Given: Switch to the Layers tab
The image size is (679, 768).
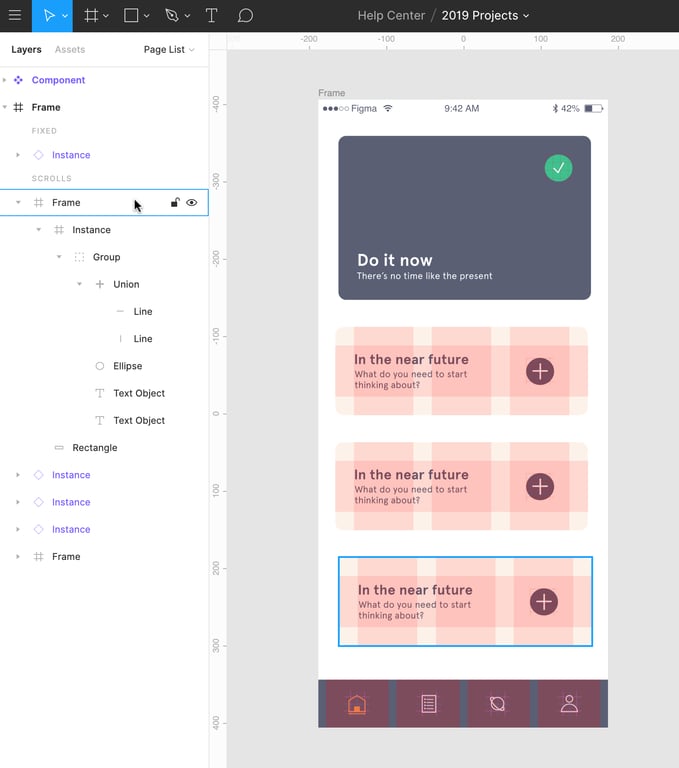Looking at the screenshot, I should pos(26,50).
